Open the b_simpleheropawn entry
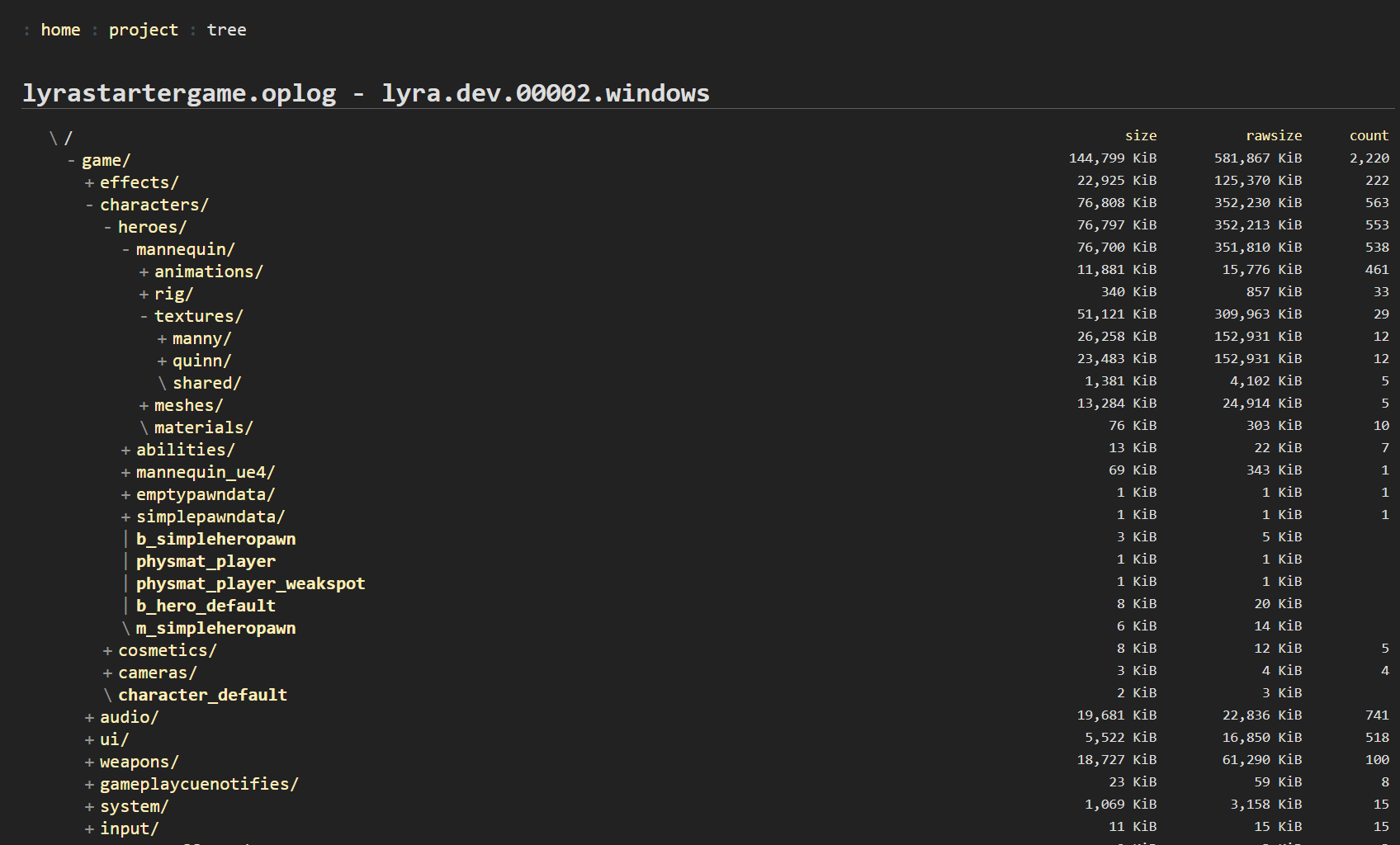1400x845 pixels. tap(215, 539)
